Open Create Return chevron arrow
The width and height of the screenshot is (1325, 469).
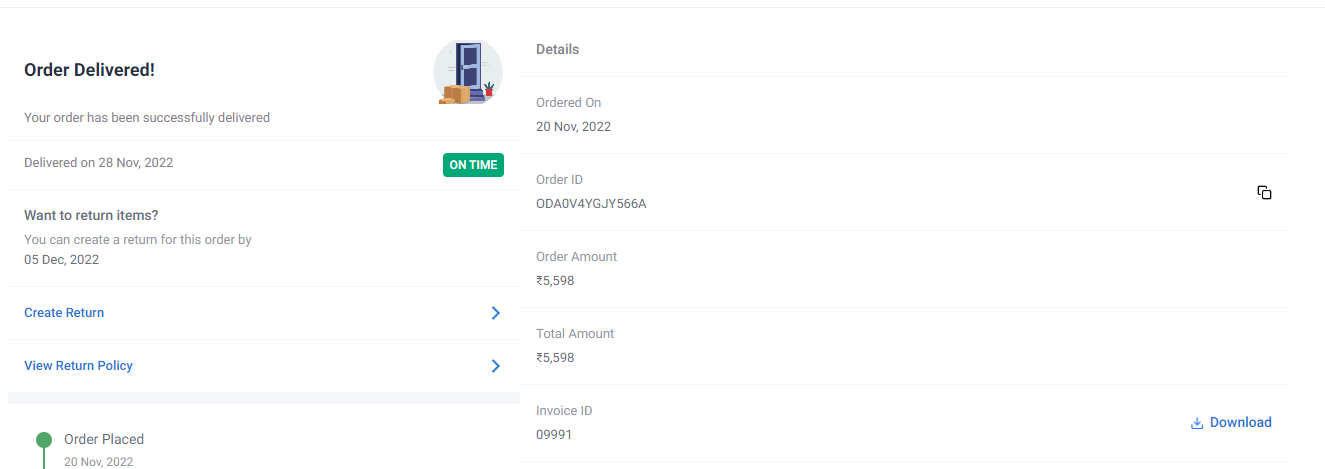tap(495, 313)
